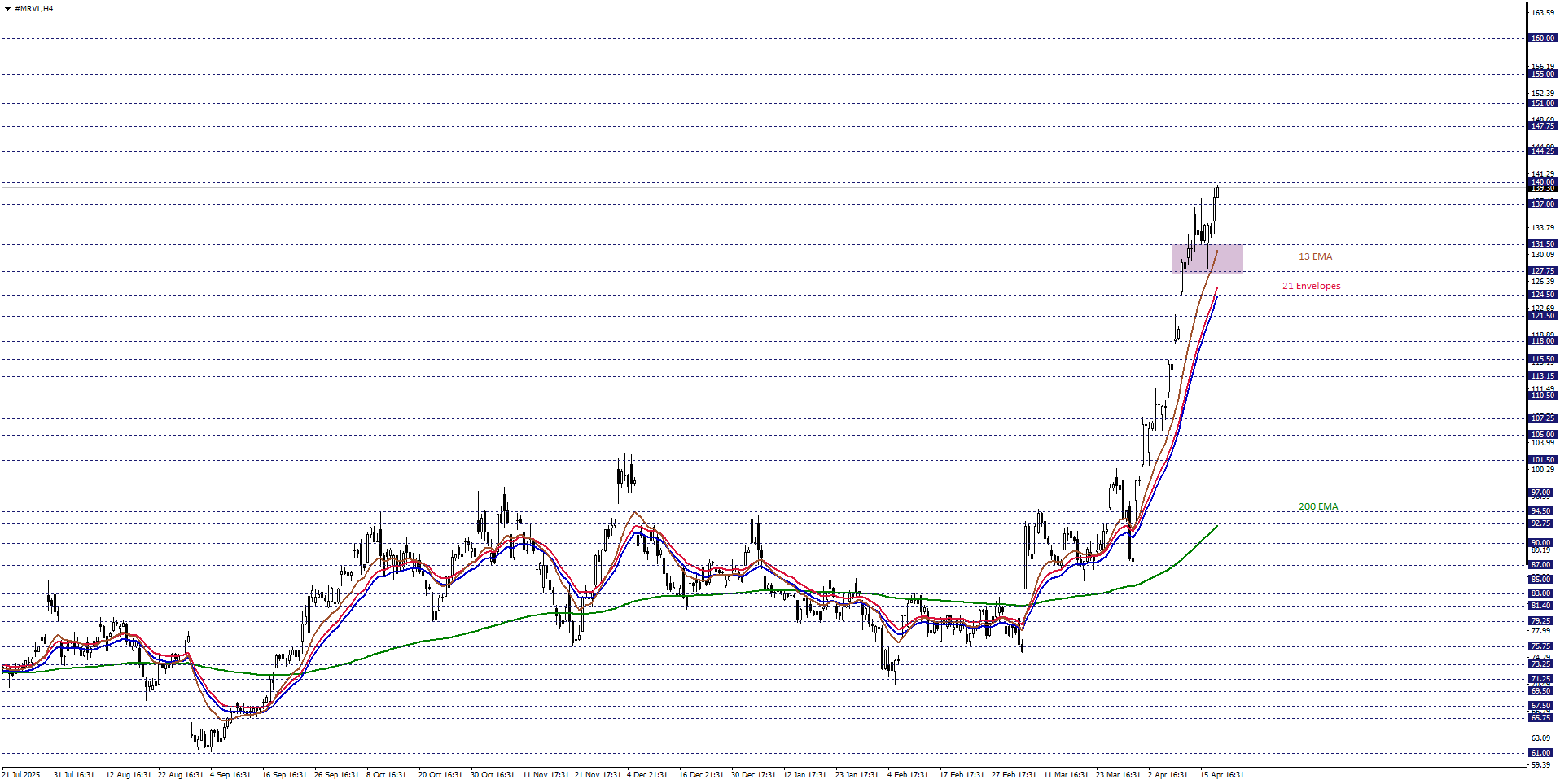This screenshot has width=1560, height=784.
Task: Click the 8 Oct 16:31 time label
Action: 386,775
